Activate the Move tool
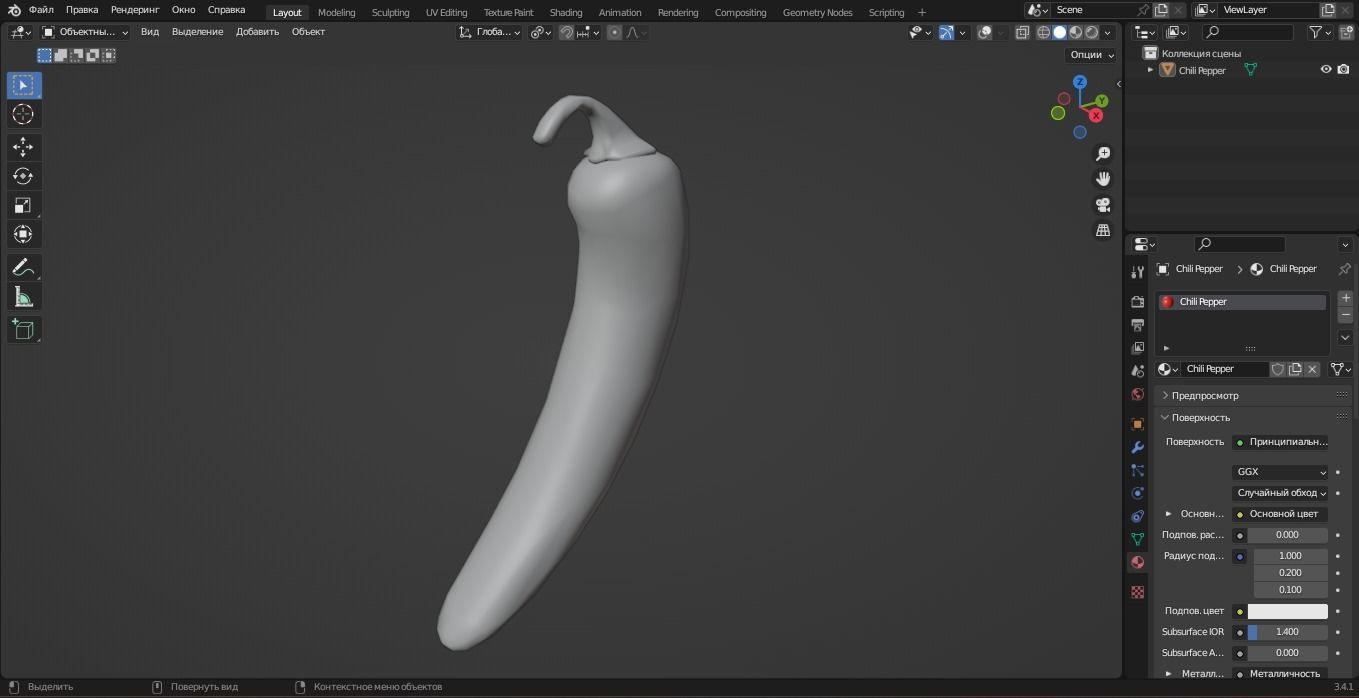The image size is (1359, 698). pyautogui.click(x=23, y=147)
